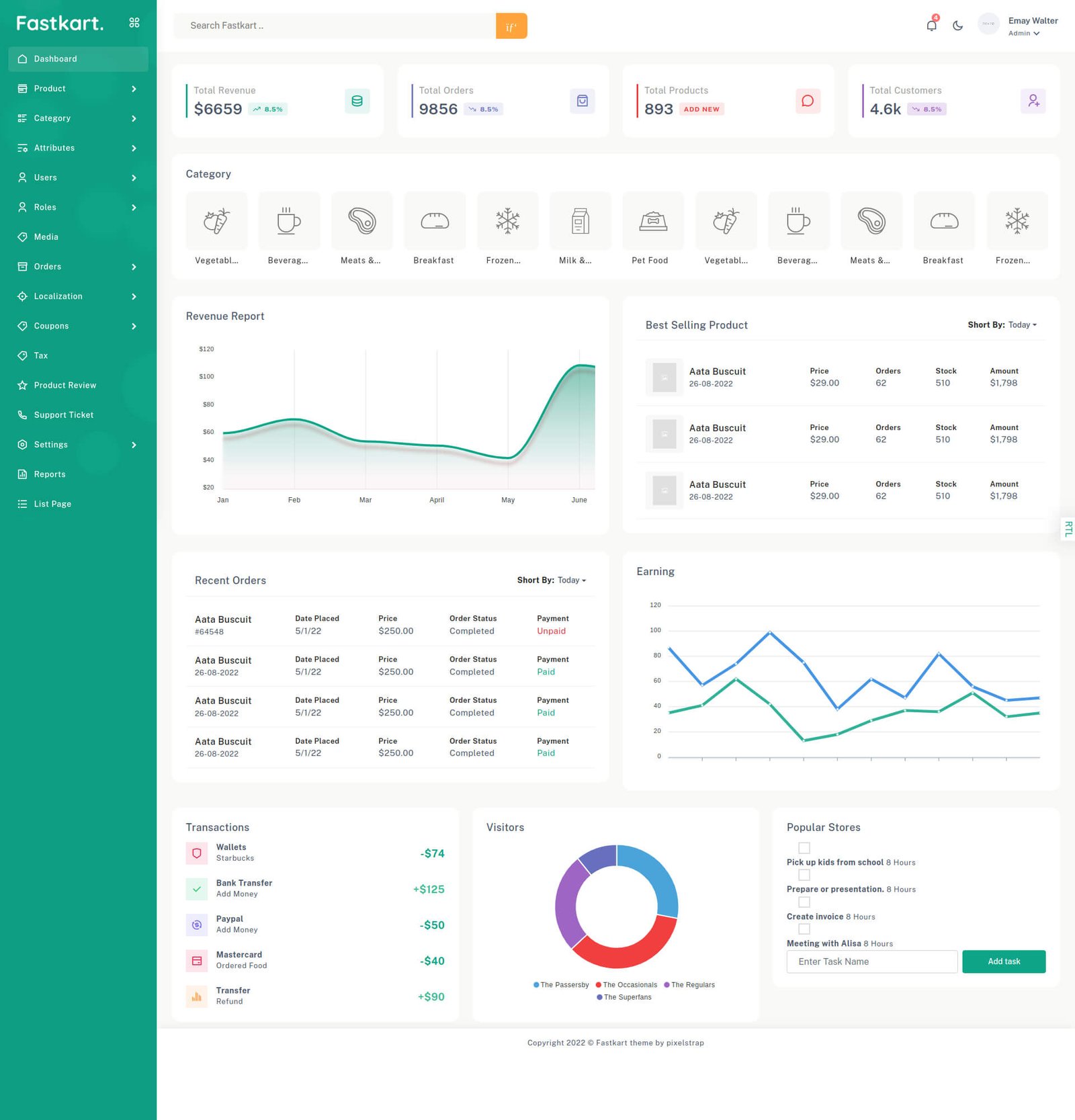This screenshot has width=1075, height=1120.
Task: Click the Total Revenue database icon
Action: coord(357,101)
